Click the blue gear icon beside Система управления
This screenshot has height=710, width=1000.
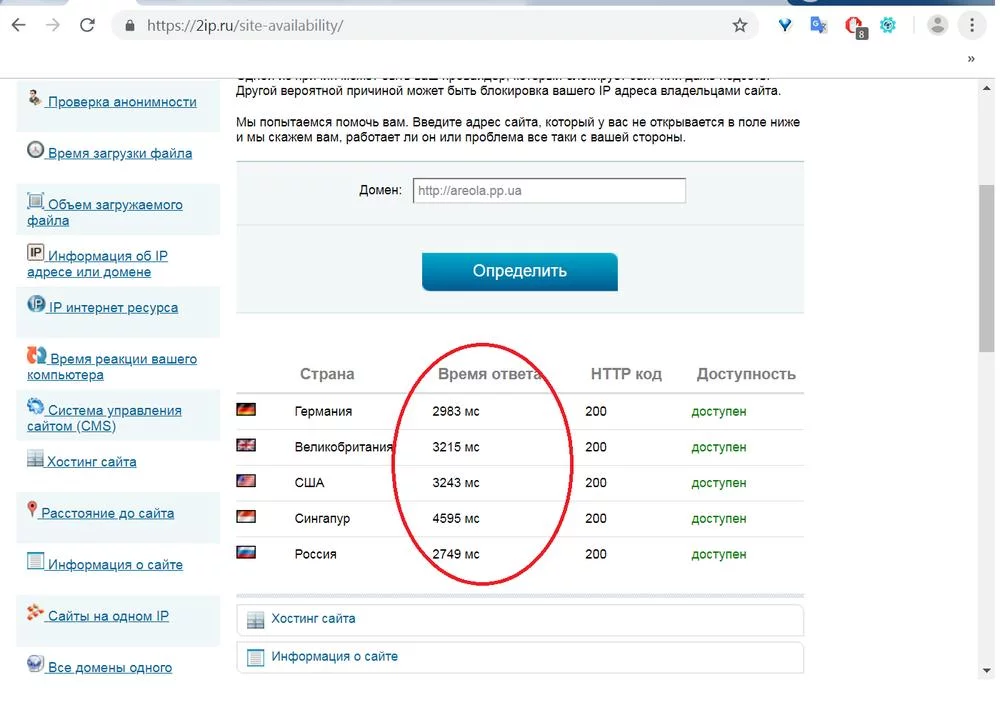[x=35, y=406]
